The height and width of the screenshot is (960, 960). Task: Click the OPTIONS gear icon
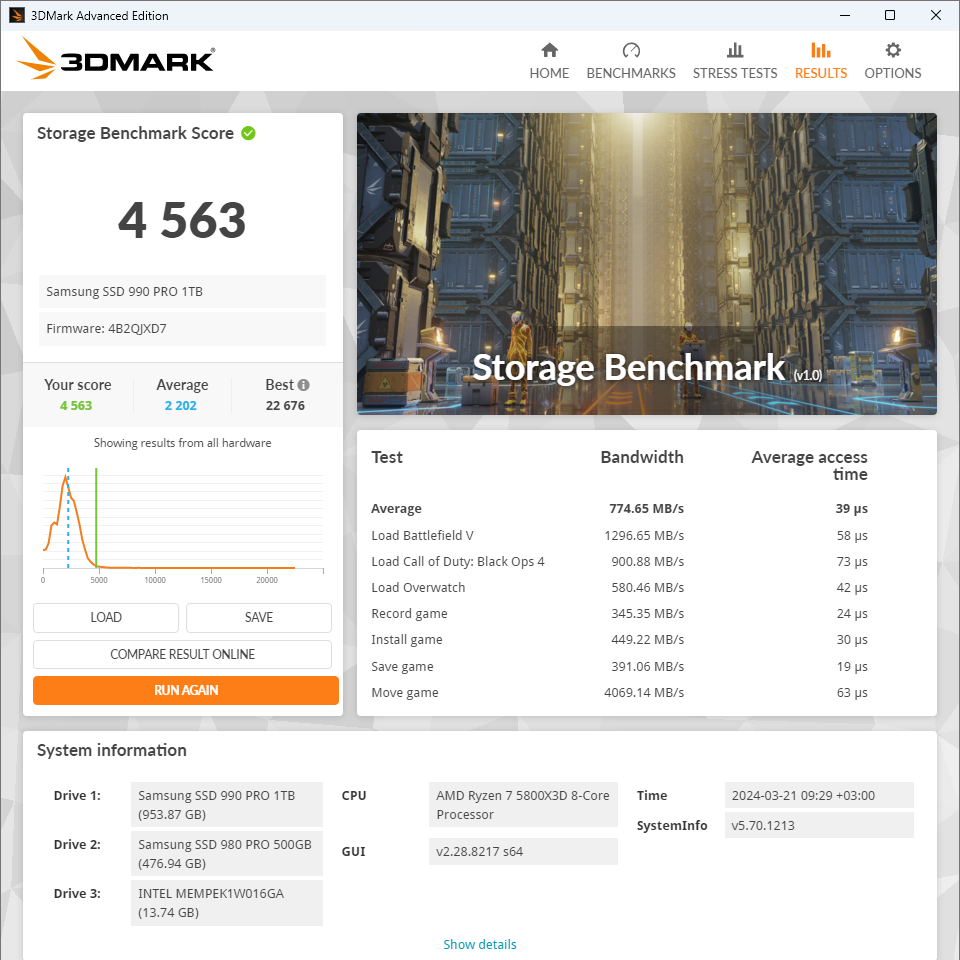click(893, 50)
